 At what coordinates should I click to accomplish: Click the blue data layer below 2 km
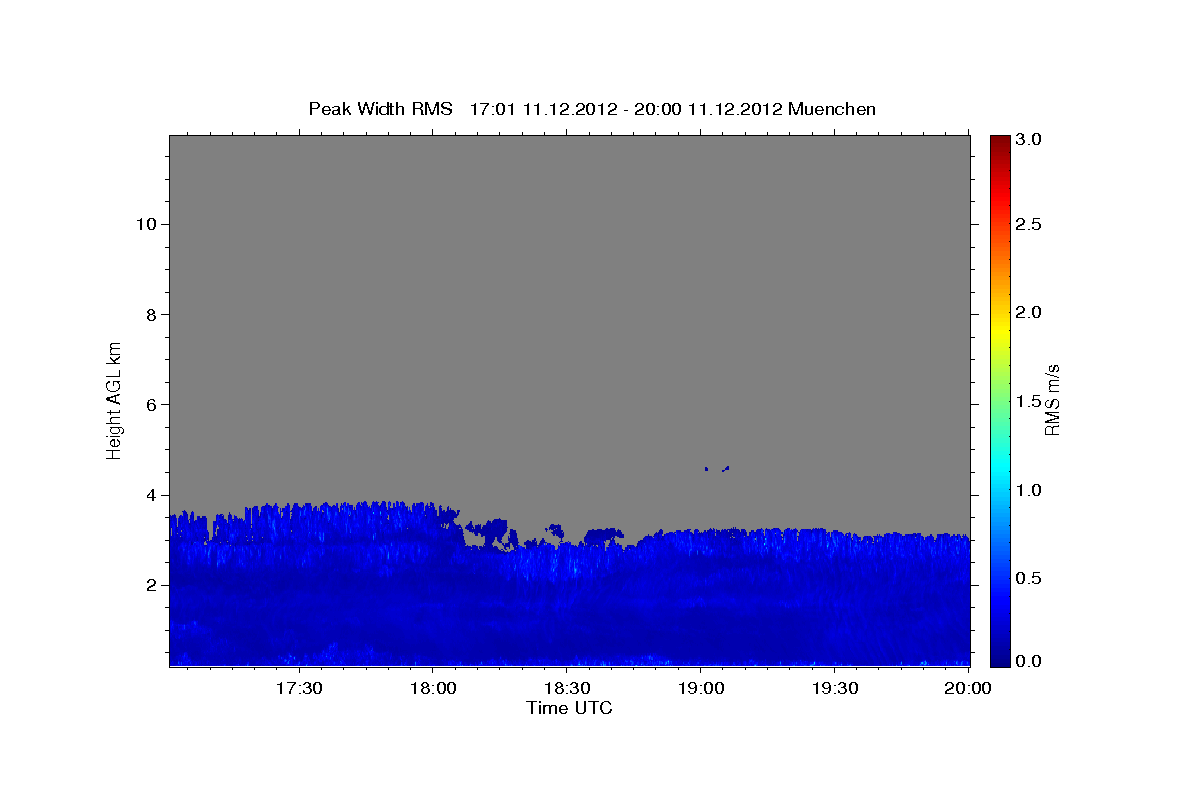pyautogui.click(x=569, y=625)
